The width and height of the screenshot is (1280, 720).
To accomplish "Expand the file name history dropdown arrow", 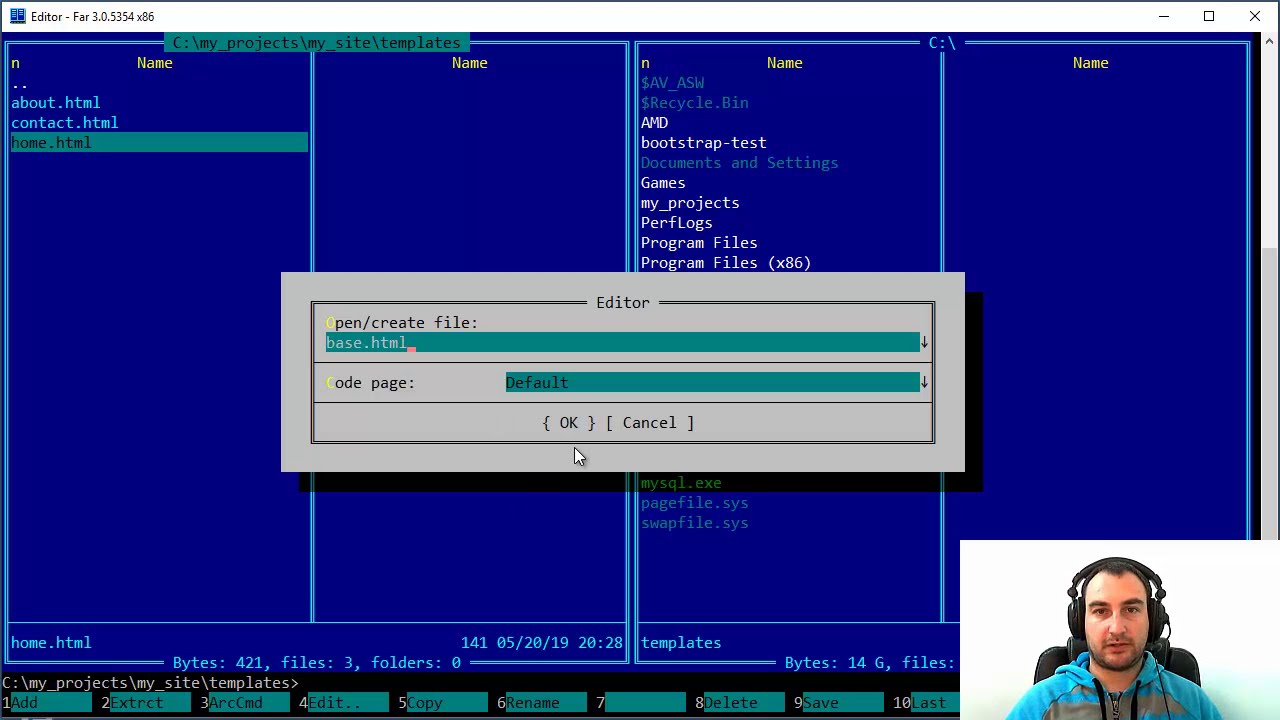I will click(924, 343).
